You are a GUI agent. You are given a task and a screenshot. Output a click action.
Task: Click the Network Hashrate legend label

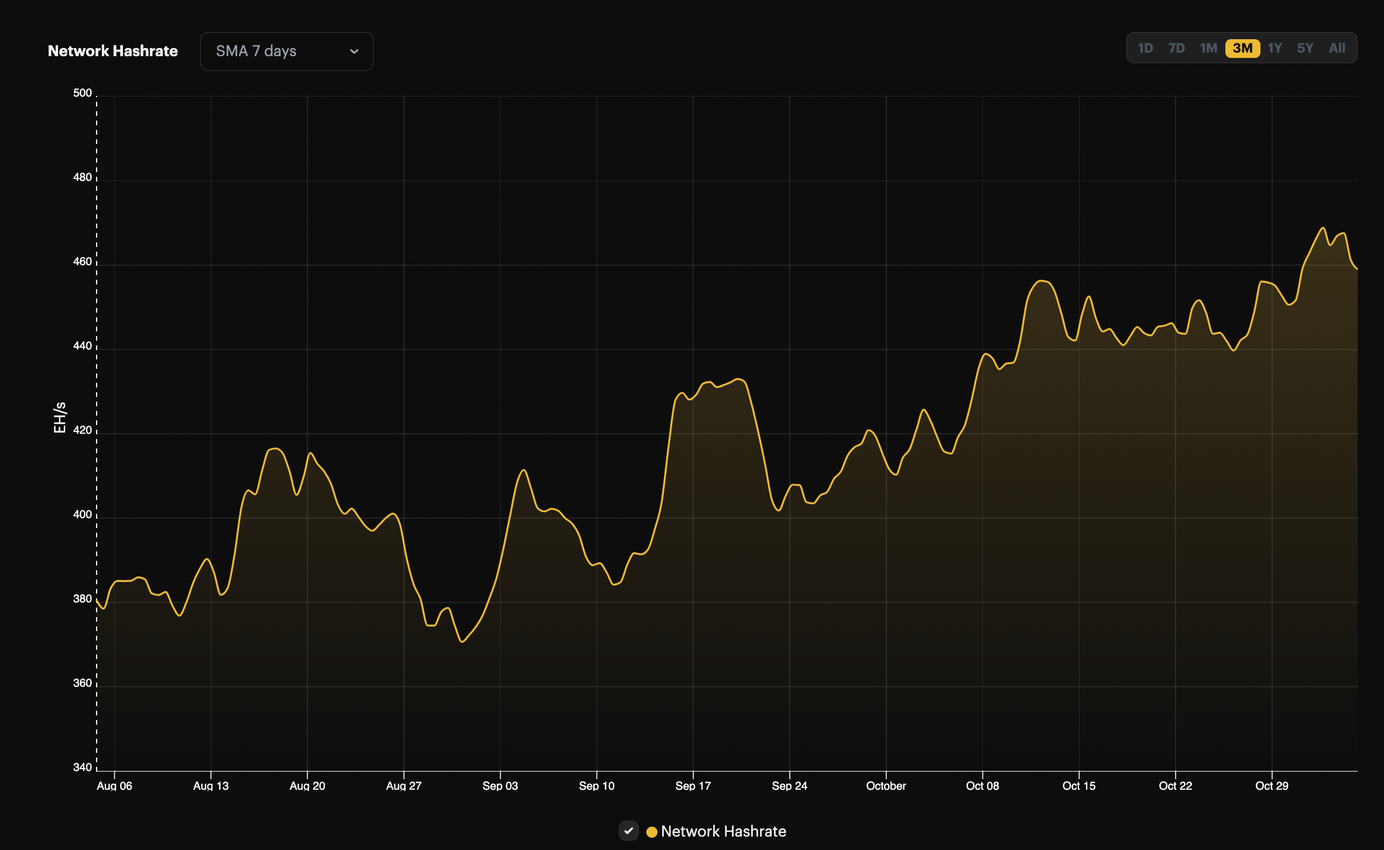coord(724,832)
